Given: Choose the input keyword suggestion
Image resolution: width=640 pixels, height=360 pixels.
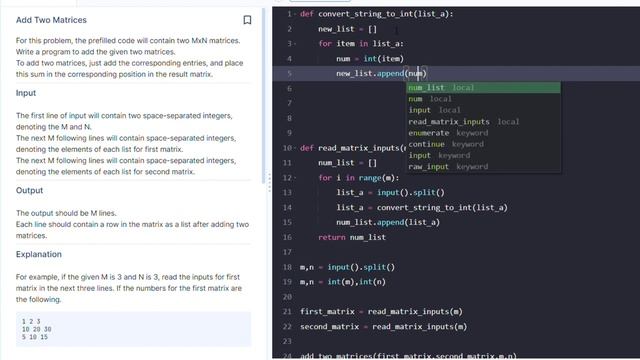Looking at the screenshot, I should coord(483,156).
